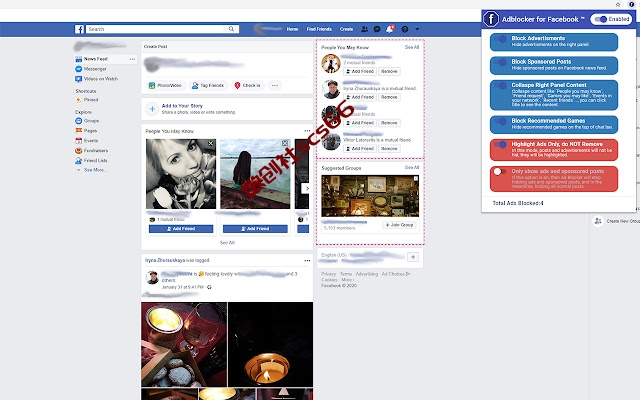This screenshot has height=400, width=640.
Task: Open the Quick Help question icon
Action: [x=404, y=29]
